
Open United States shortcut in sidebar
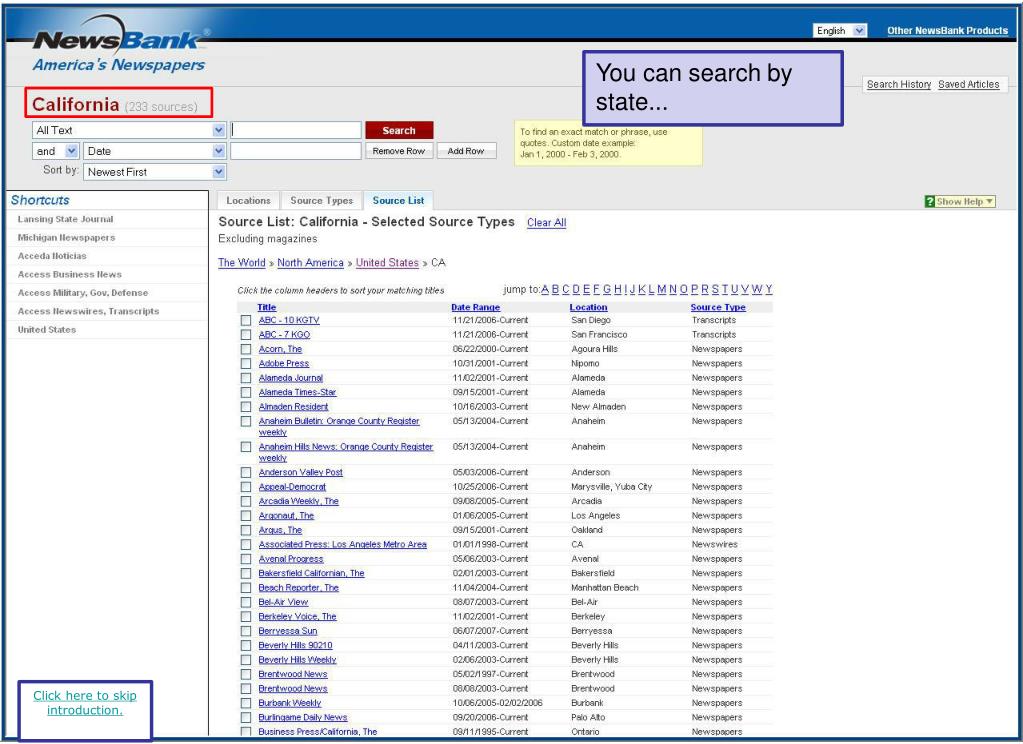tap(46, 330)
